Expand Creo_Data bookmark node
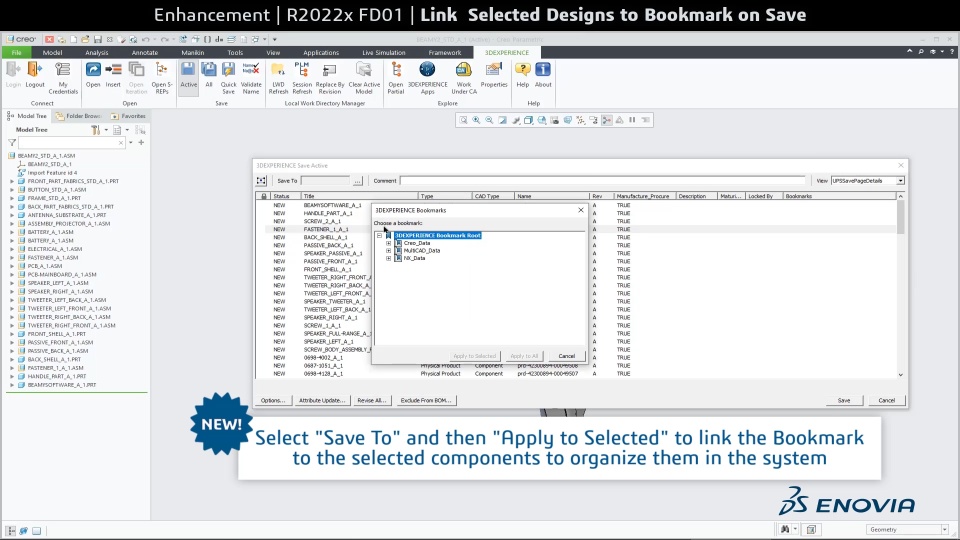The image size is (960, 540). (388, 243)
